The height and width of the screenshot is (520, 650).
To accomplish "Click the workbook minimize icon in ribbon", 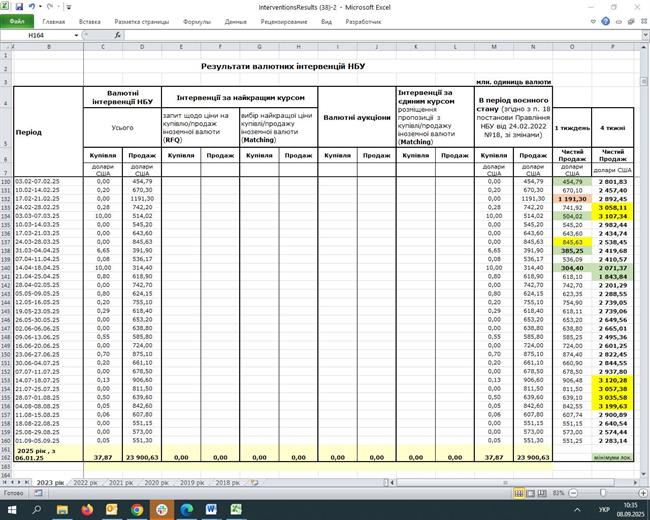I will tap(618, 22).
